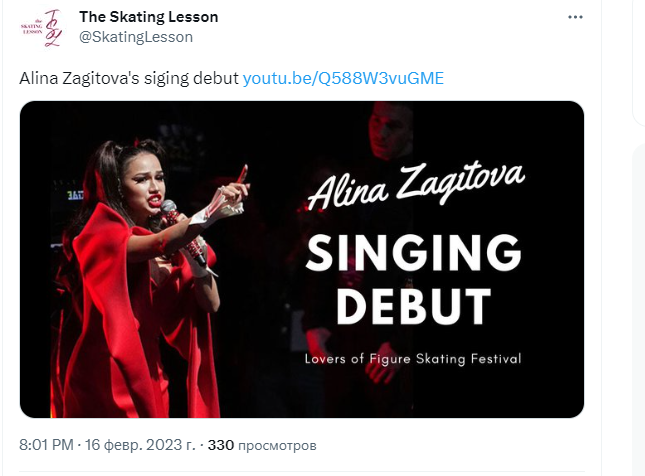Open the tweet's three-dot more menu
The height and width of the screenshot is (476, 645).
tap(575, 18)
